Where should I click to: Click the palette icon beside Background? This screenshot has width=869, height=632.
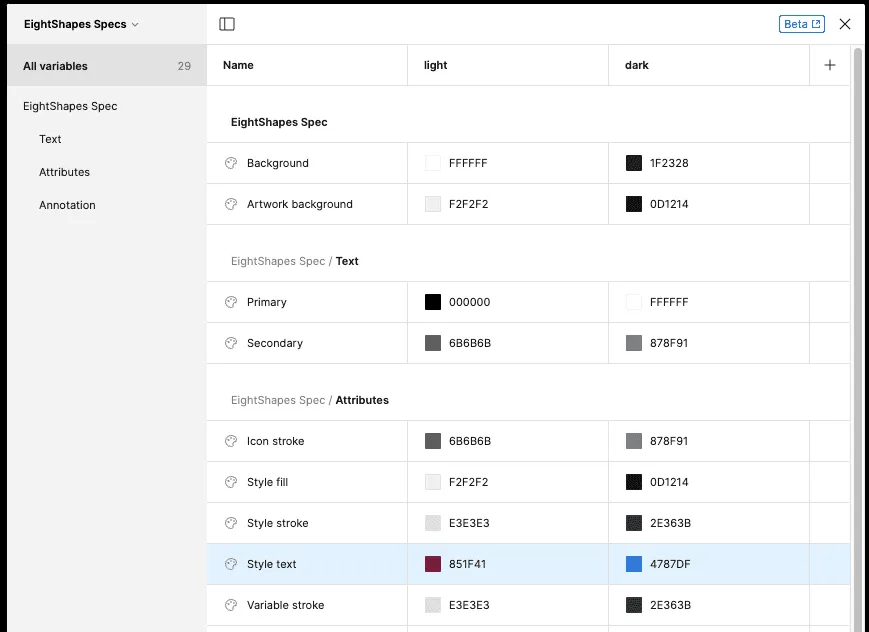(231, 163)
